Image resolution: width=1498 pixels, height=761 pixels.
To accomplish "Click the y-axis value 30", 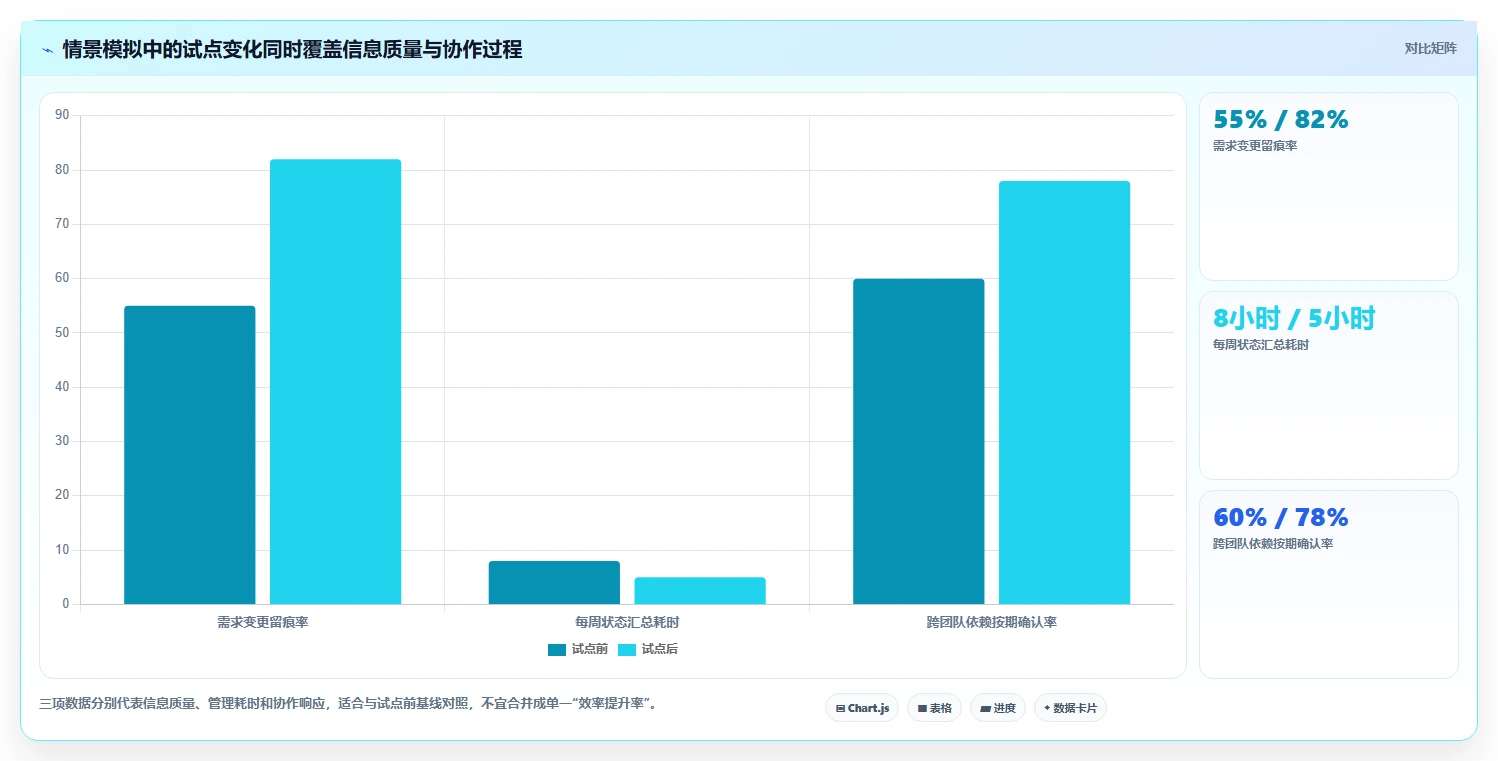I will coord(62,441).
